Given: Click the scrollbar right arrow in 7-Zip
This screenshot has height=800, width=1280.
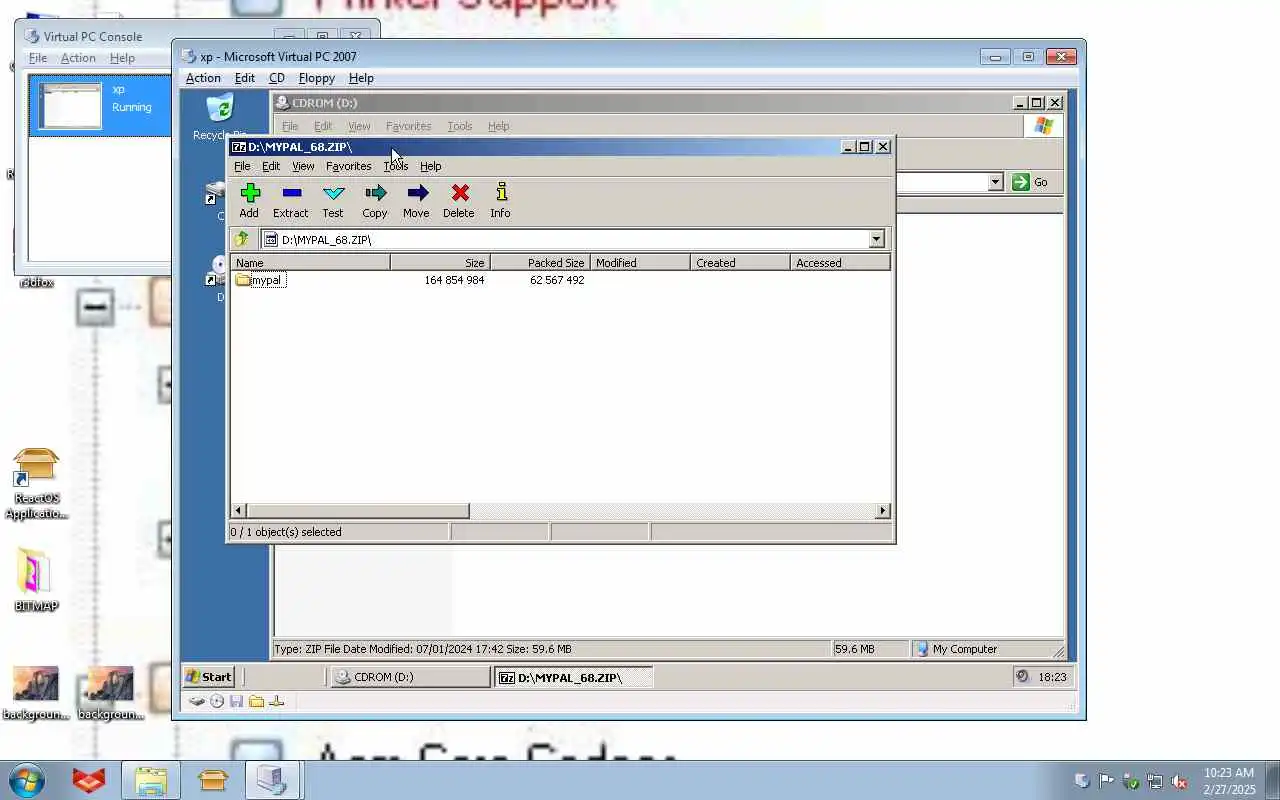Looking at the screenshot, I should 882,511.
